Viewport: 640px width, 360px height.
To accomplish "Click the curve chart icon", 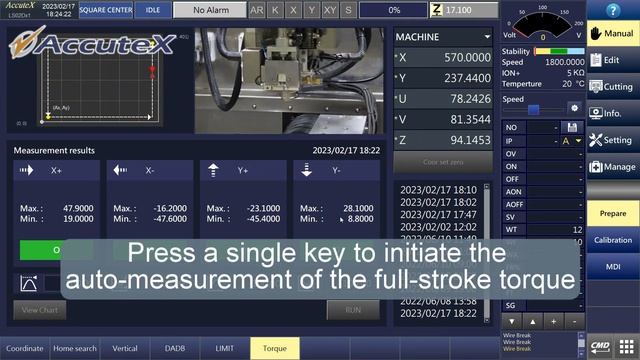I will click(x=29, y=283).
